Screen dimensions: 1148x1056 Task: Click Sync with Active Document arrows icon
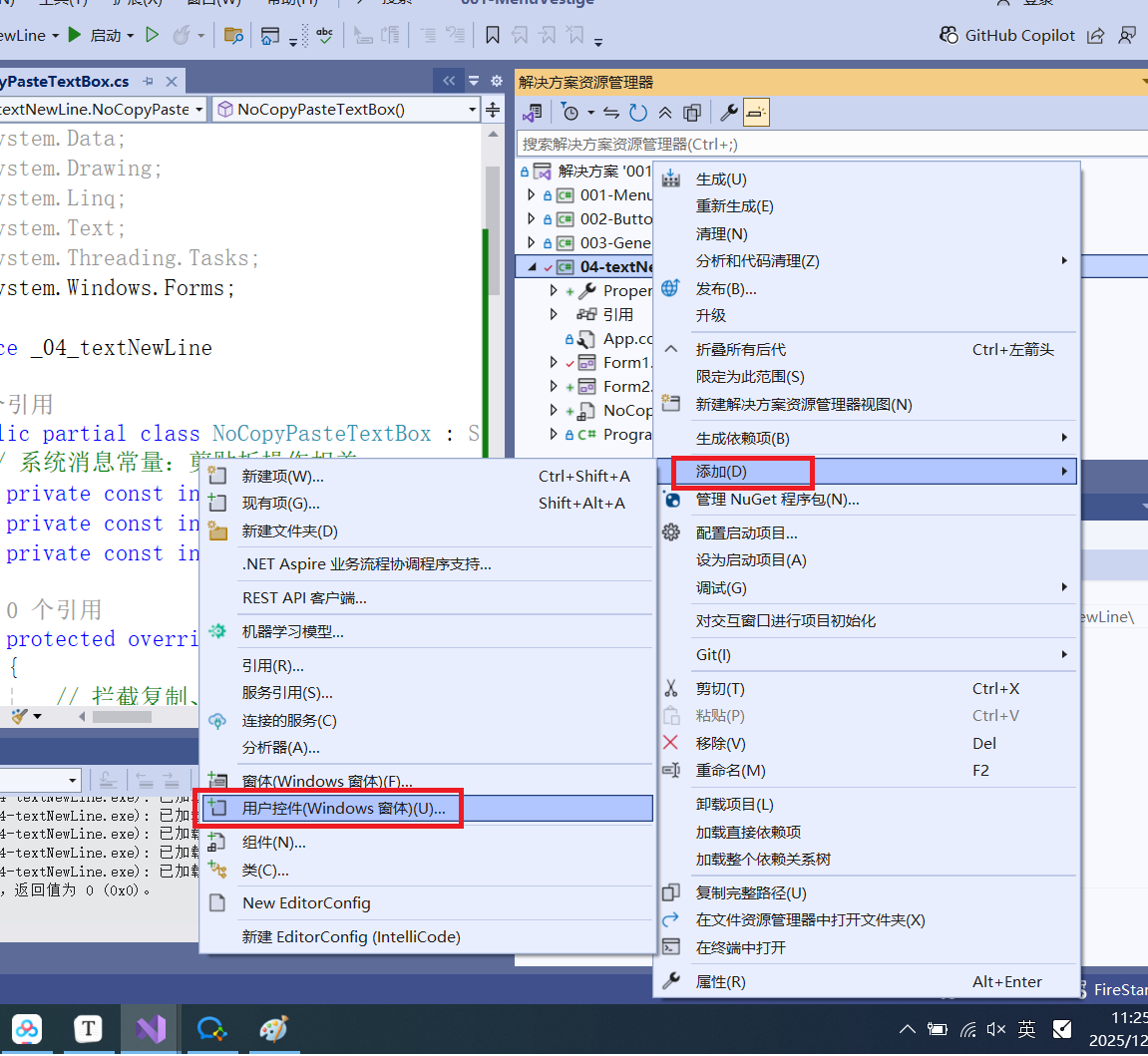click(611, 113)
